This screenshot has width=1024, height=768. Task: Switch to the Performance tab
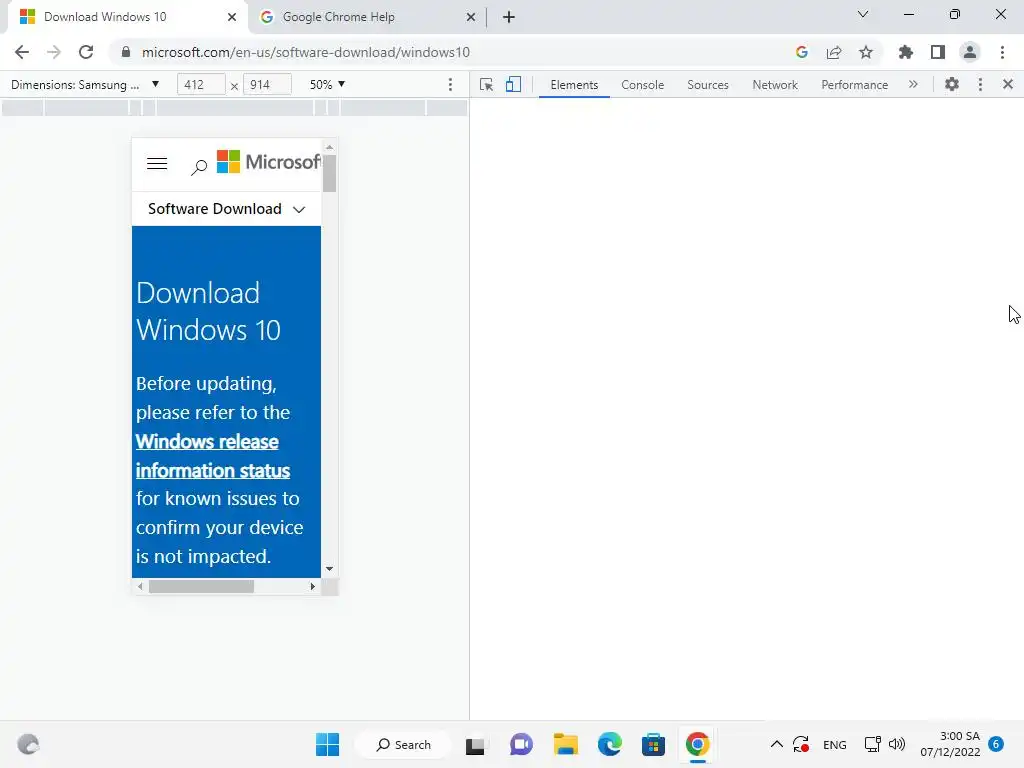tap(854, 85)
